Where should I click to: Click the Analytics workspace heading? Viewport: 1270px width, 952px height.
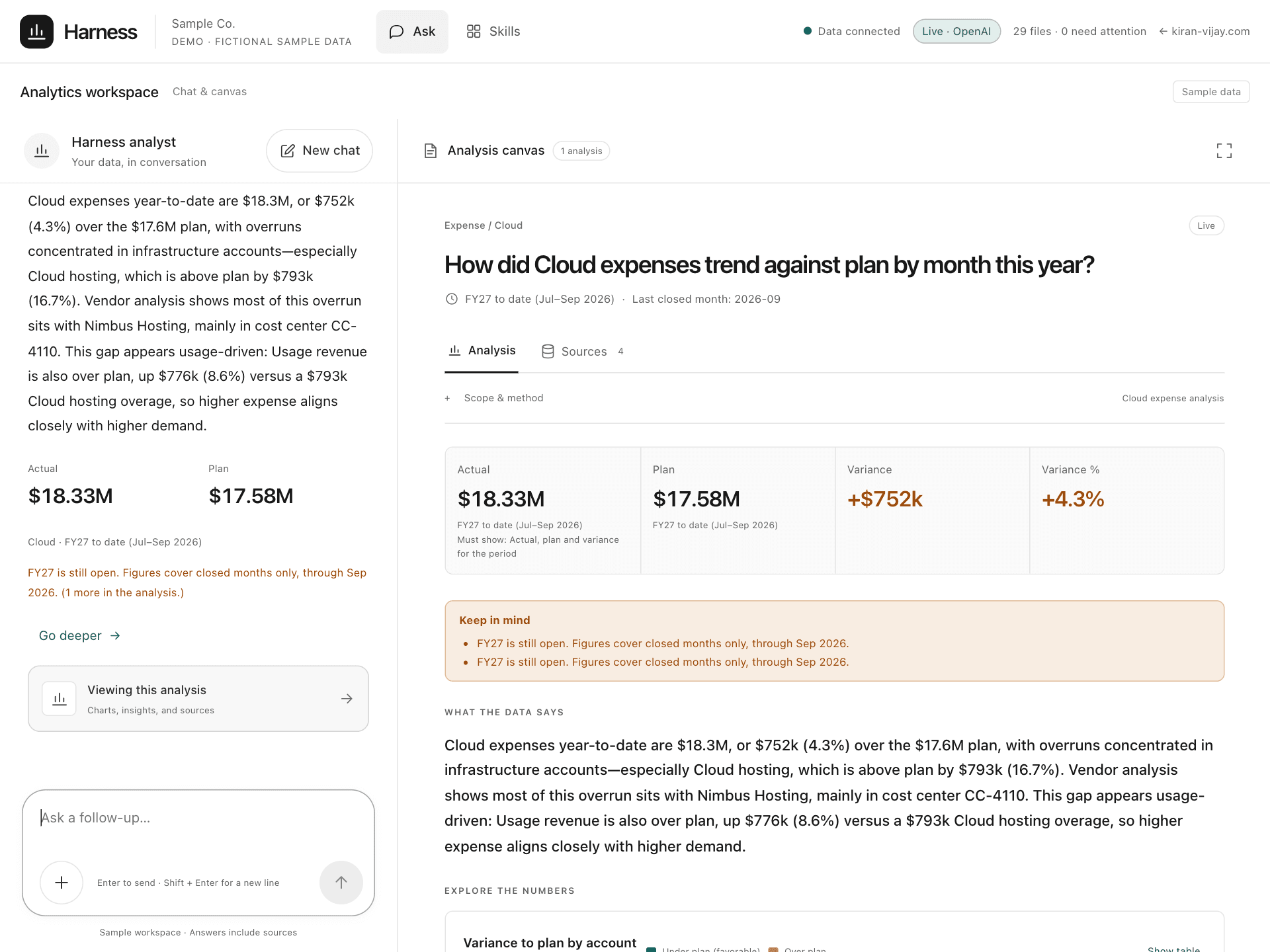[89, 92]
